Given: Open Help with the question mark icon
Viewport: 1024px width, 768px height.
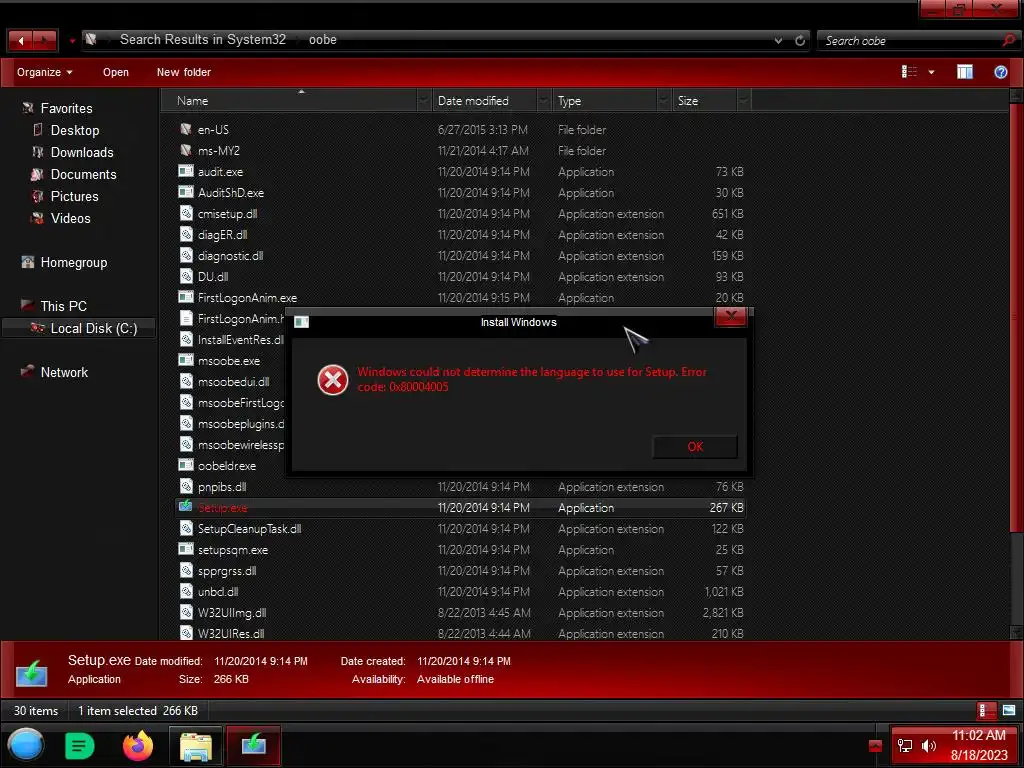Looking at the screenshot, I should click(1000, 72).
